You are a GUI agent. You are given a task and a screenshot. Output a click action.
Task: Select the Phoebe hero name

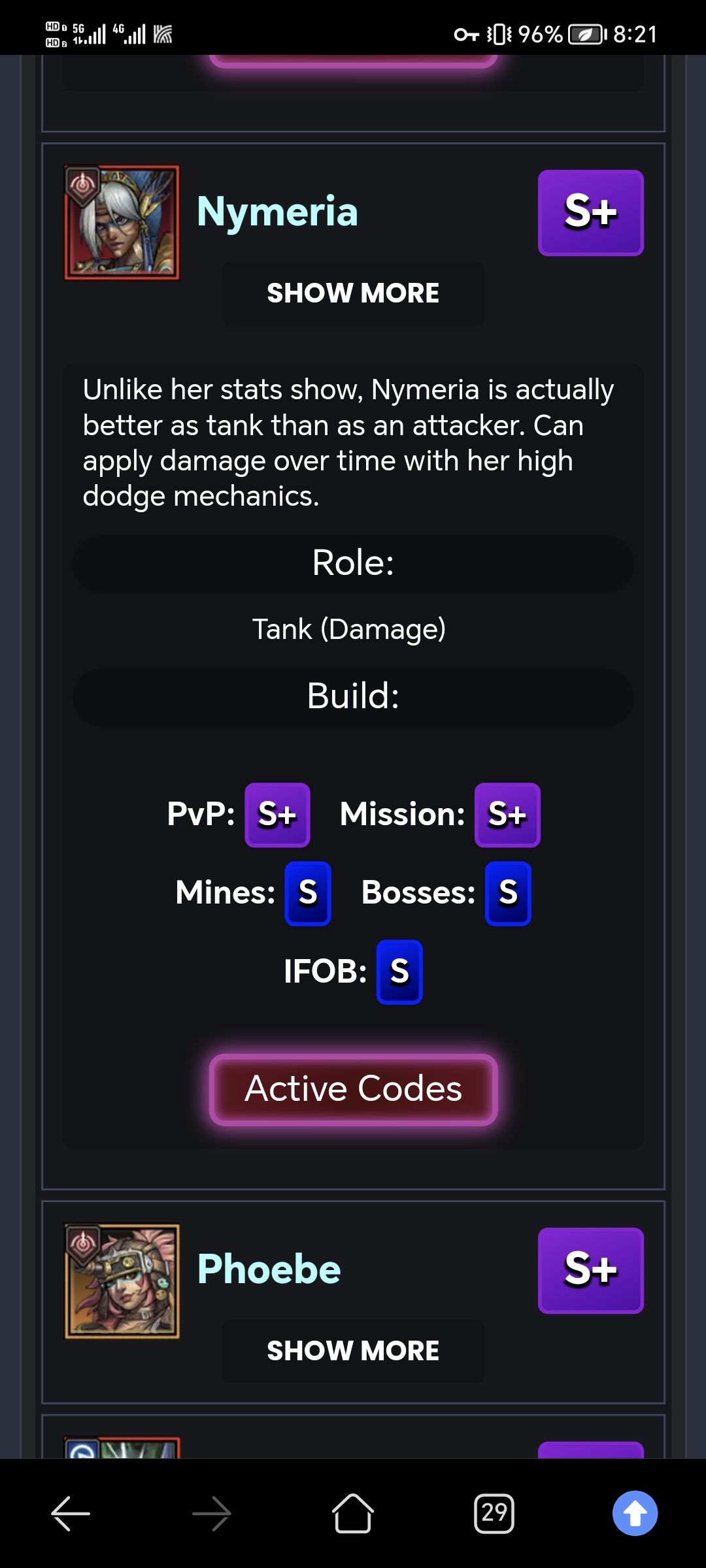pyautogui.click(x=269, y=1269)
